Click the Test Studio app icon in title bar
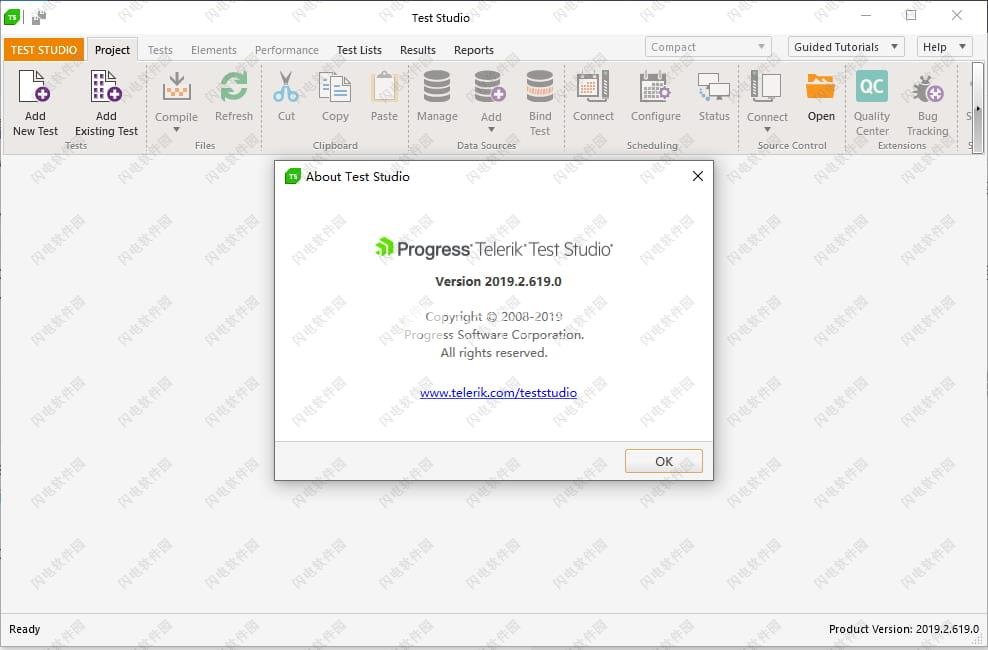 coord(12,17)
